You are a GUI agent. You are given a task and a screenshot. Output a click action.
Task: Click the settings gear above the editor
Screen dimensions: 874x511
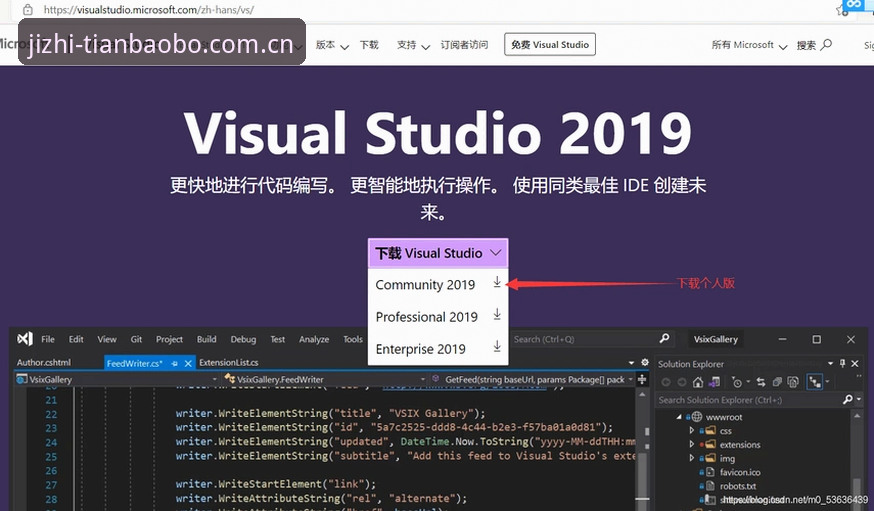point(645,362)
